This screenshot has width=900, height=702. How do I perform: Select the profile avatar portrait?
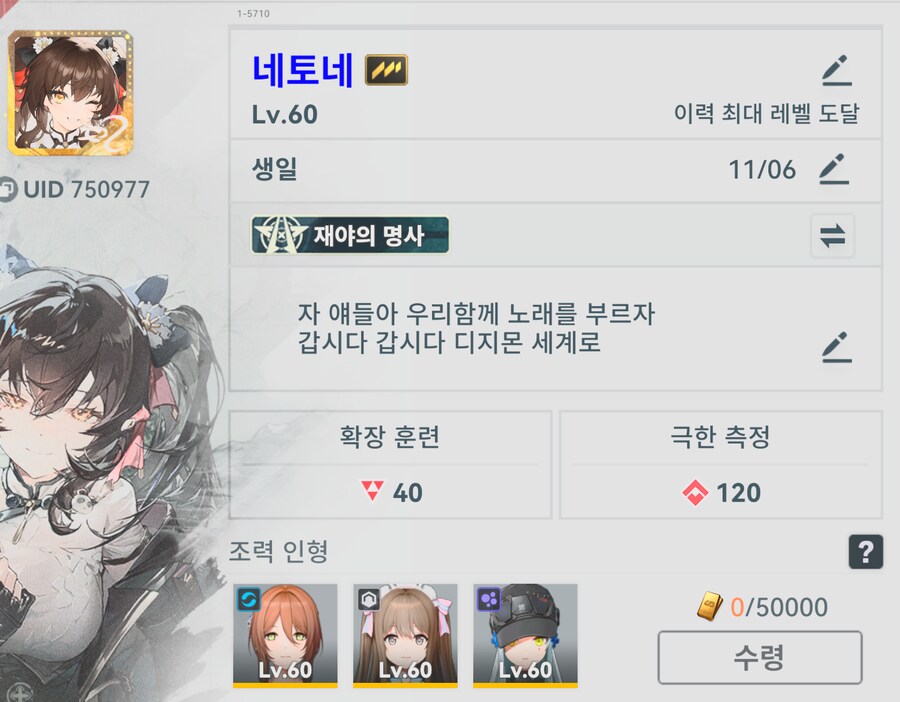click(x=71, y=93)
